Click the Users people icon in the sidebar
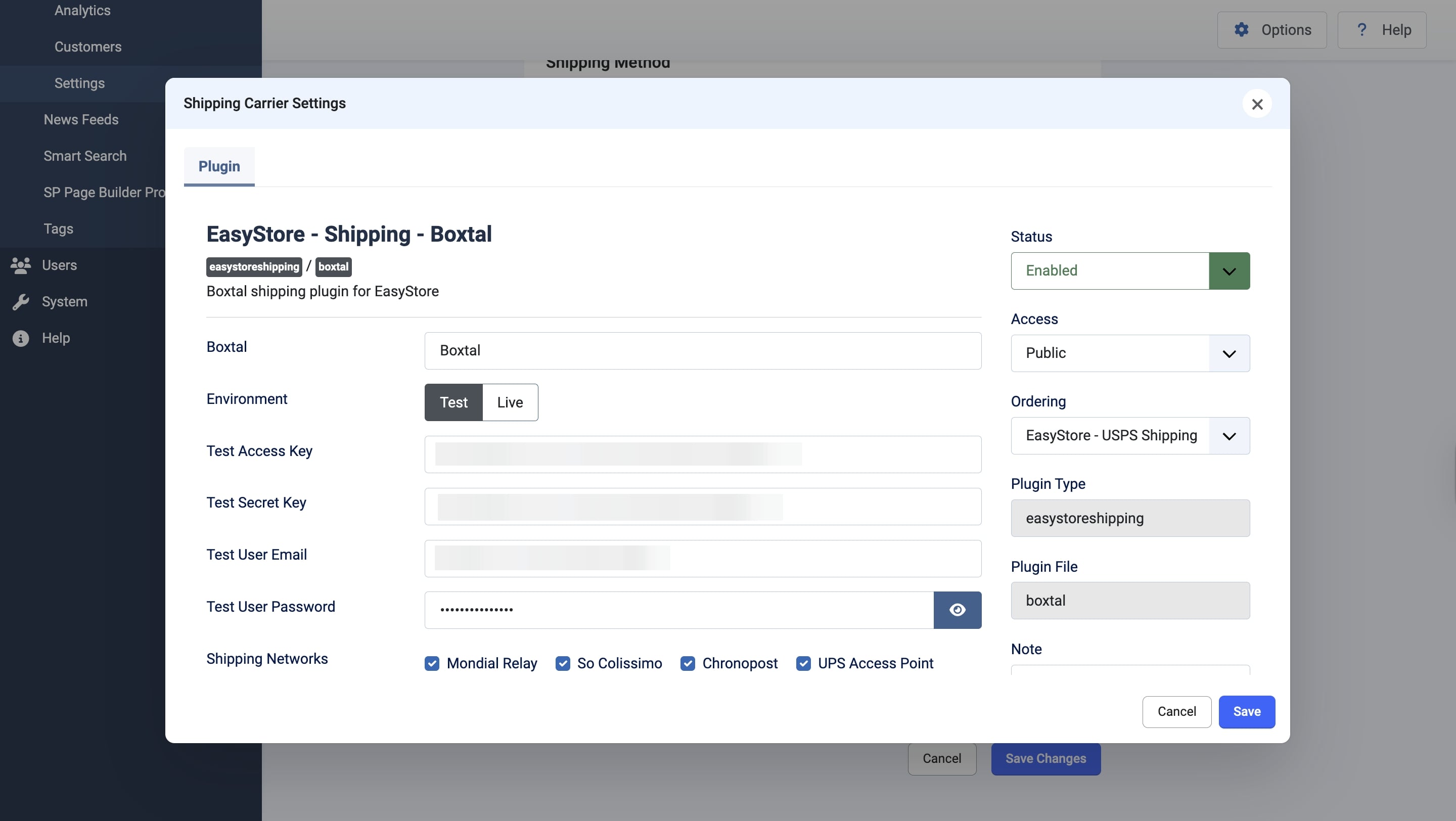The image size is (1456, 821). click(x=21, y=265)
